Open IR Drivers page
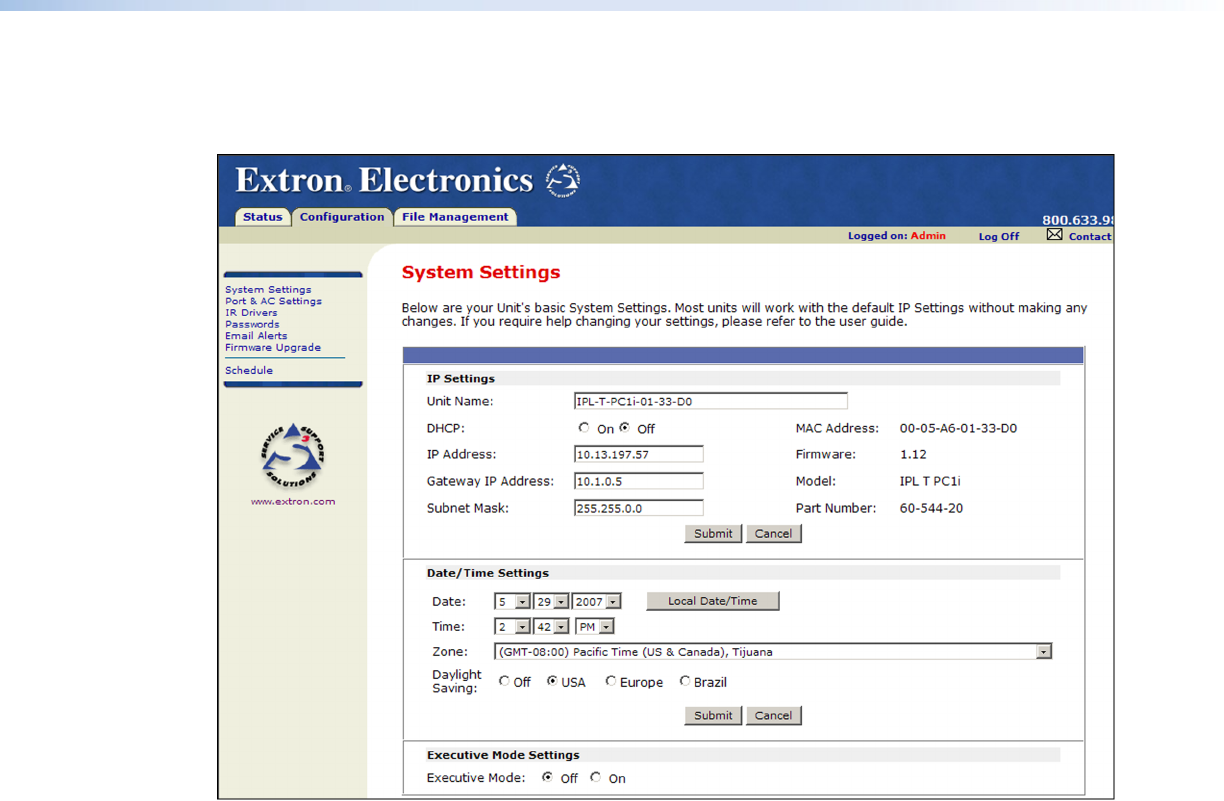This screenshot has width=1224, height=801. 251,313
